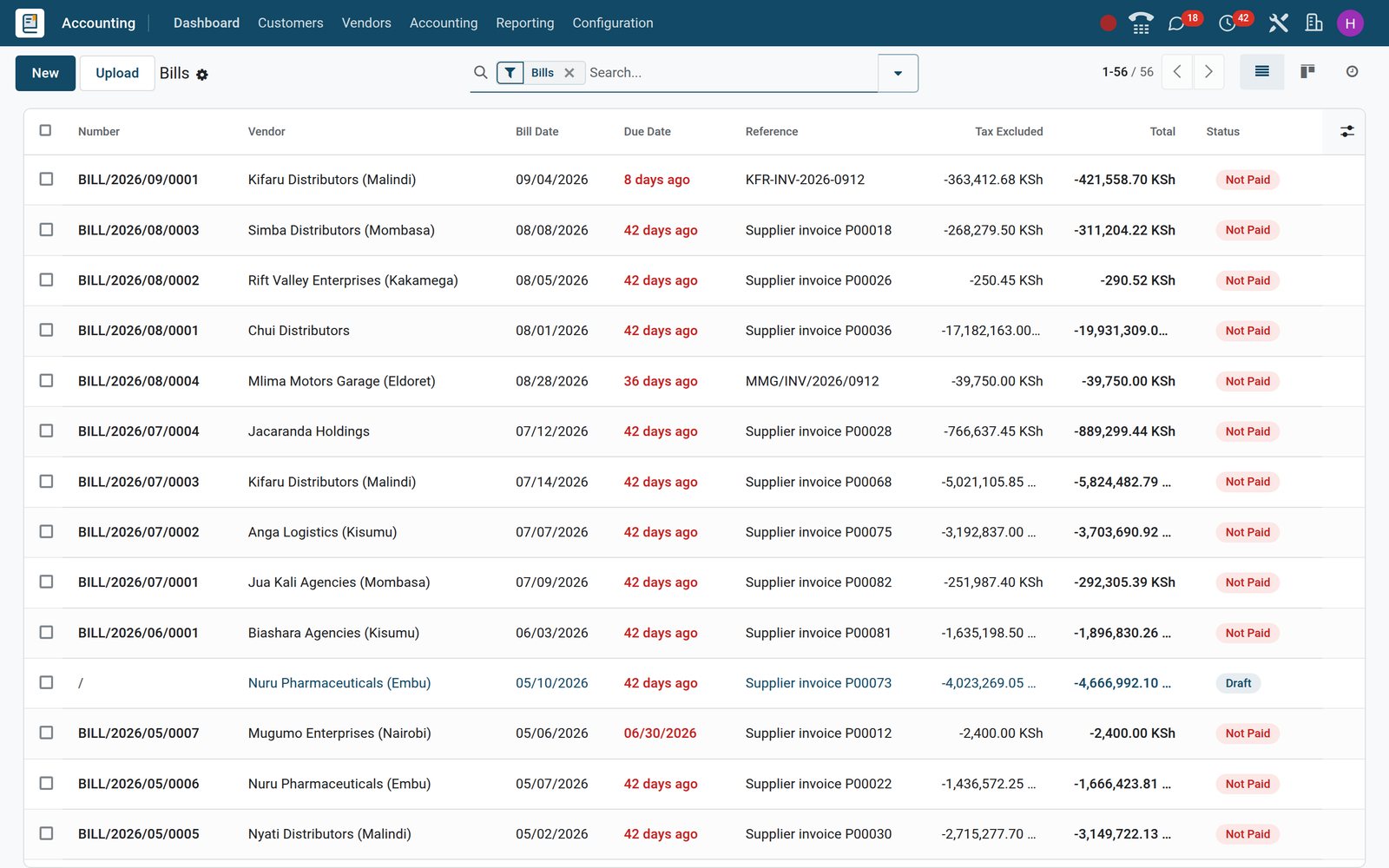This screenshot has width=1389, height=868.
Task: Expand the search options dropdown toggle
Action: pos(899,73)
